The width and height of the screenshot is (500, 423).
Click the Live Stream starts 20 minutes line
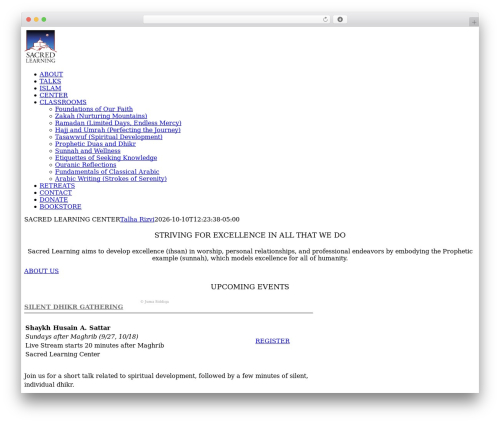click(x=95, y=346)
